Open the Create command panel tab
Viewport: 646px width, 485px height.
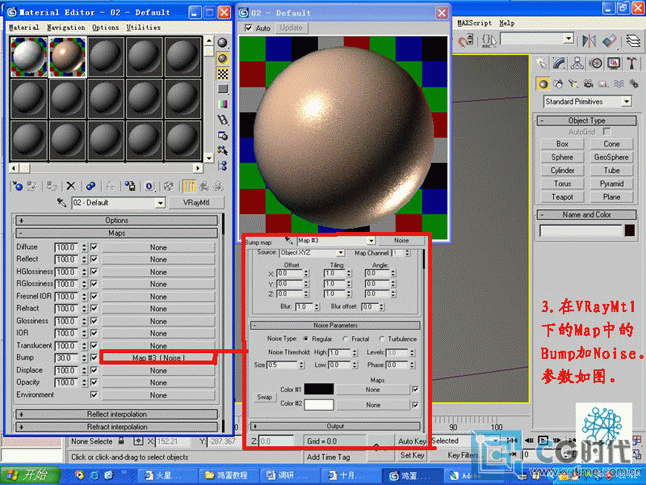click(x=542, y=63)
